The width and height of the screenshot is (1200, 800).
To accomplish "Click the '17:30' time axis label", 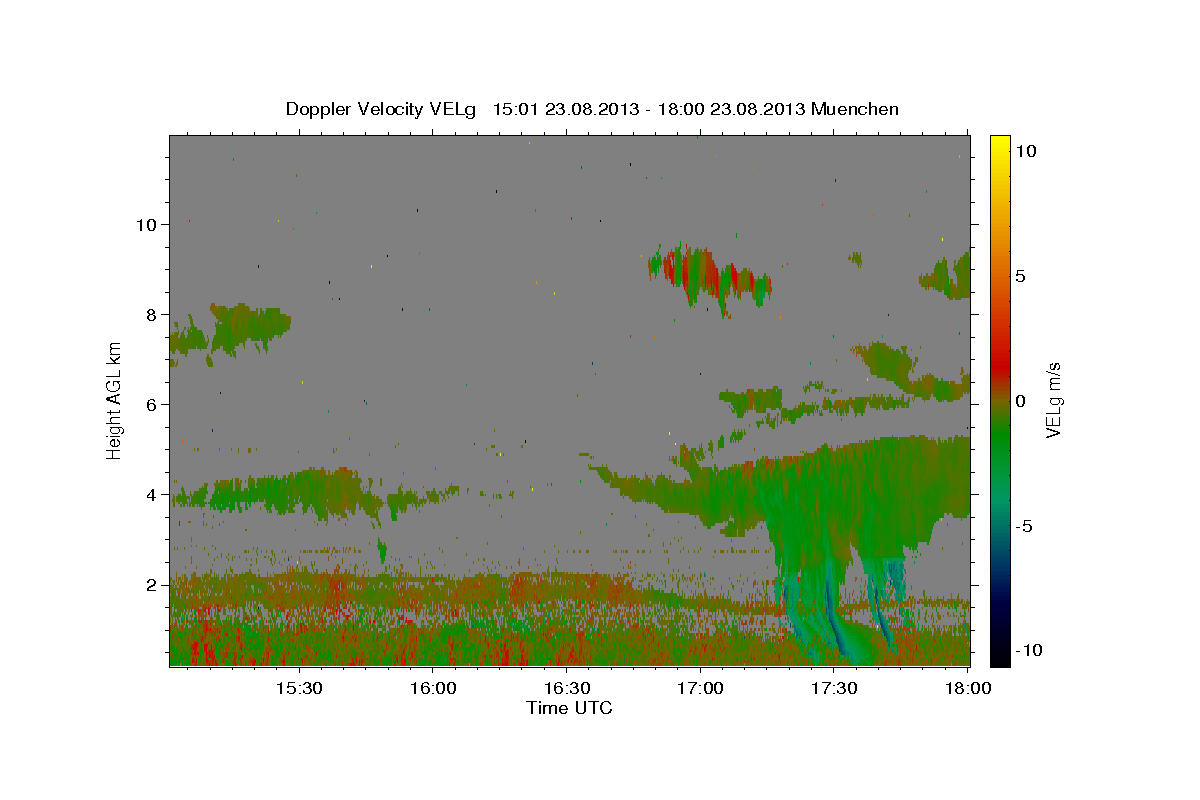I will (834, 689).
